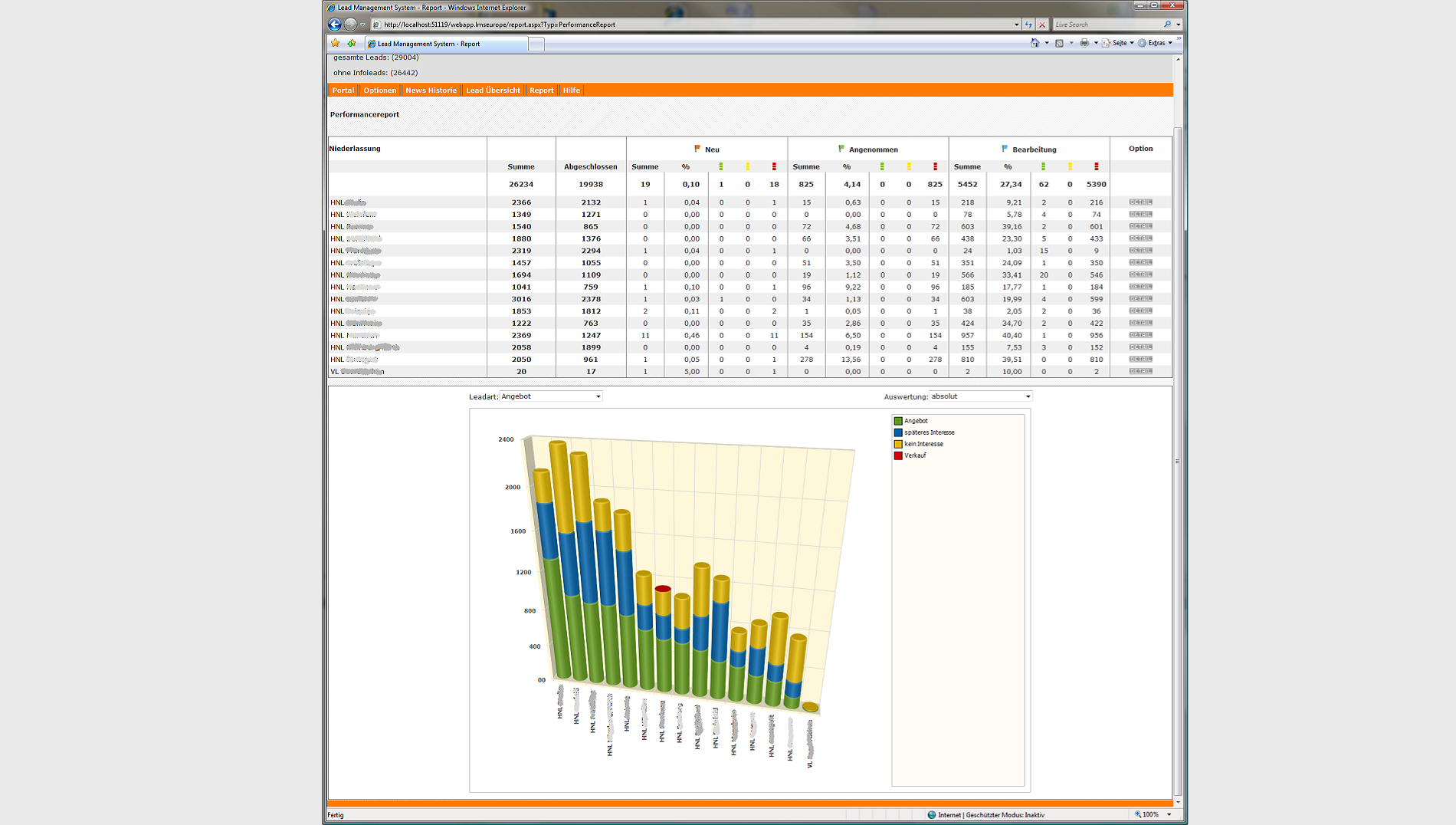Open the Favorites star icon
This screenshot has width=1456, height=825.
[335, 43]
